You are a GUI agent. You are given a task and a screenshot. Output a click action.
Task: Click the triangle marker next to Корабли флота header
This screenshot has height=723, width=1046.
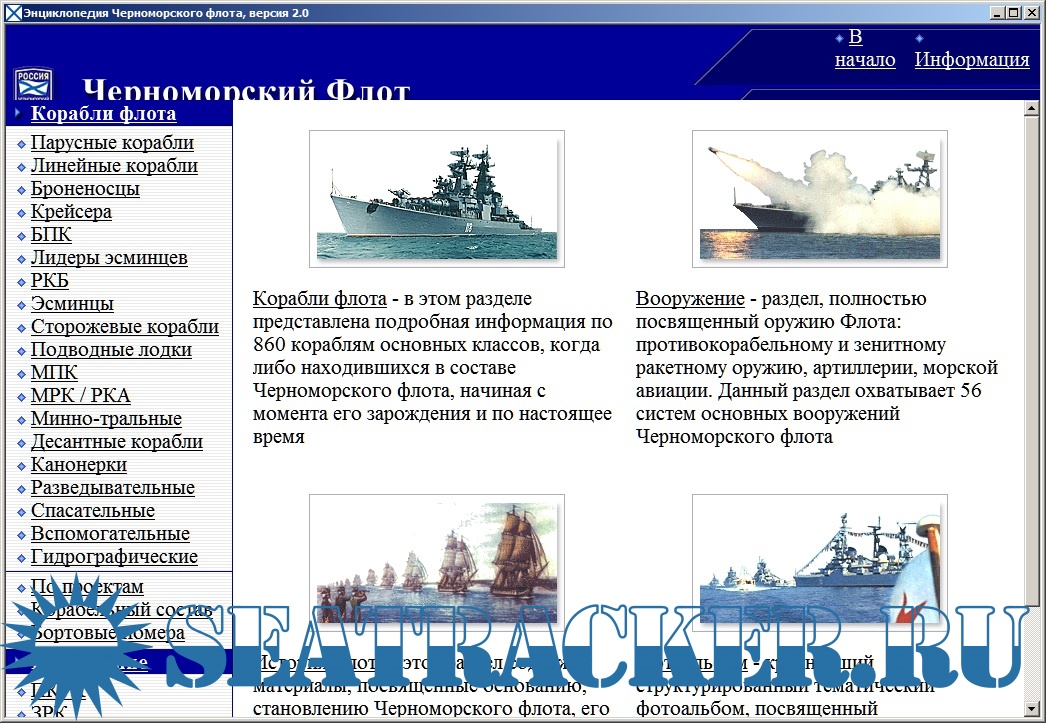tap(18, 114)
